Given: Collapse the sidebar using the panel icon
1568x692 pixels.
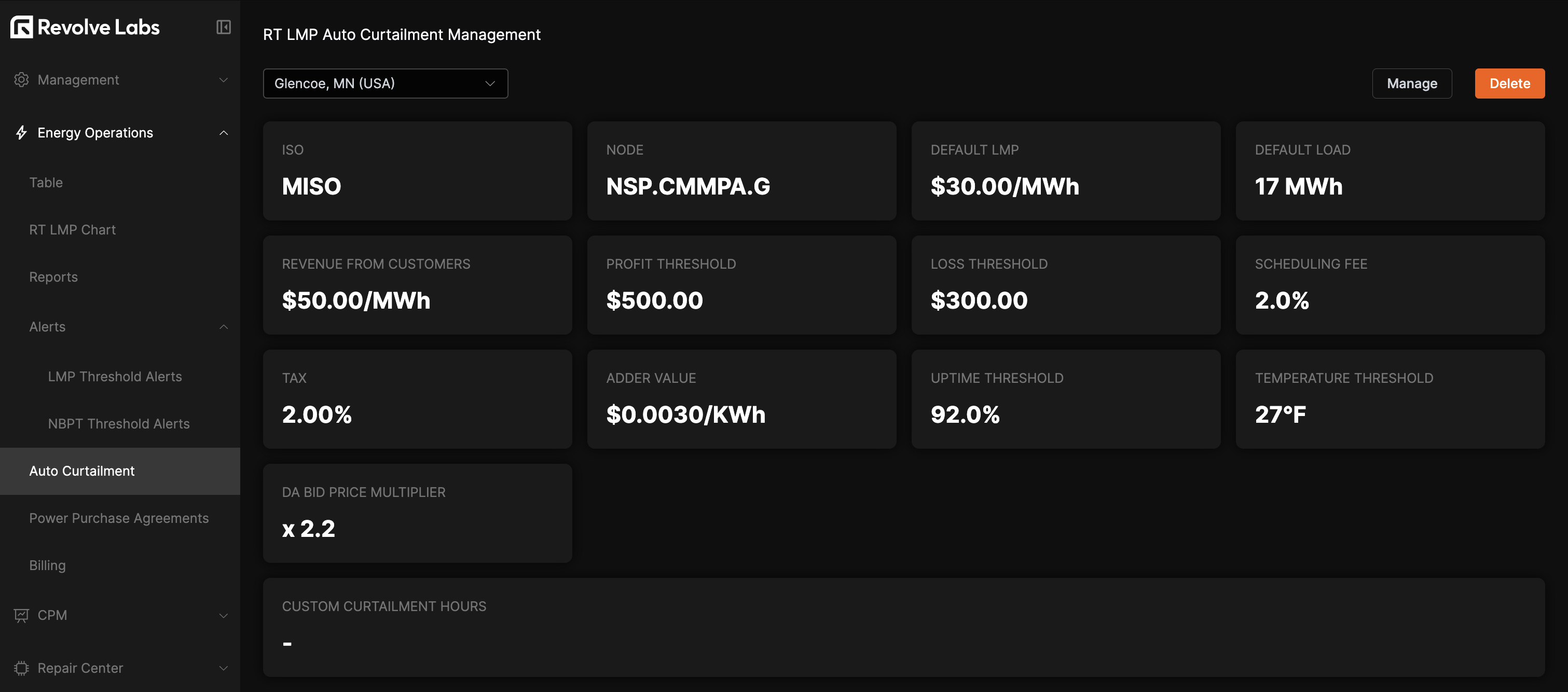Looking at the screenshot, I should (224, 27).
